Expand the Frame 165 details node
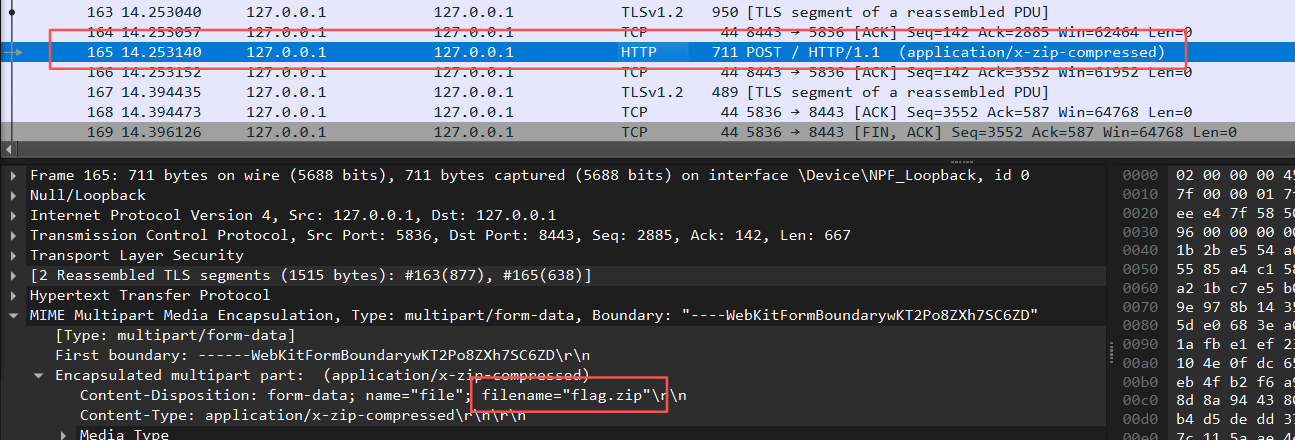The width and height of the screenshot is (1295, 440). [x=13, y=175]
